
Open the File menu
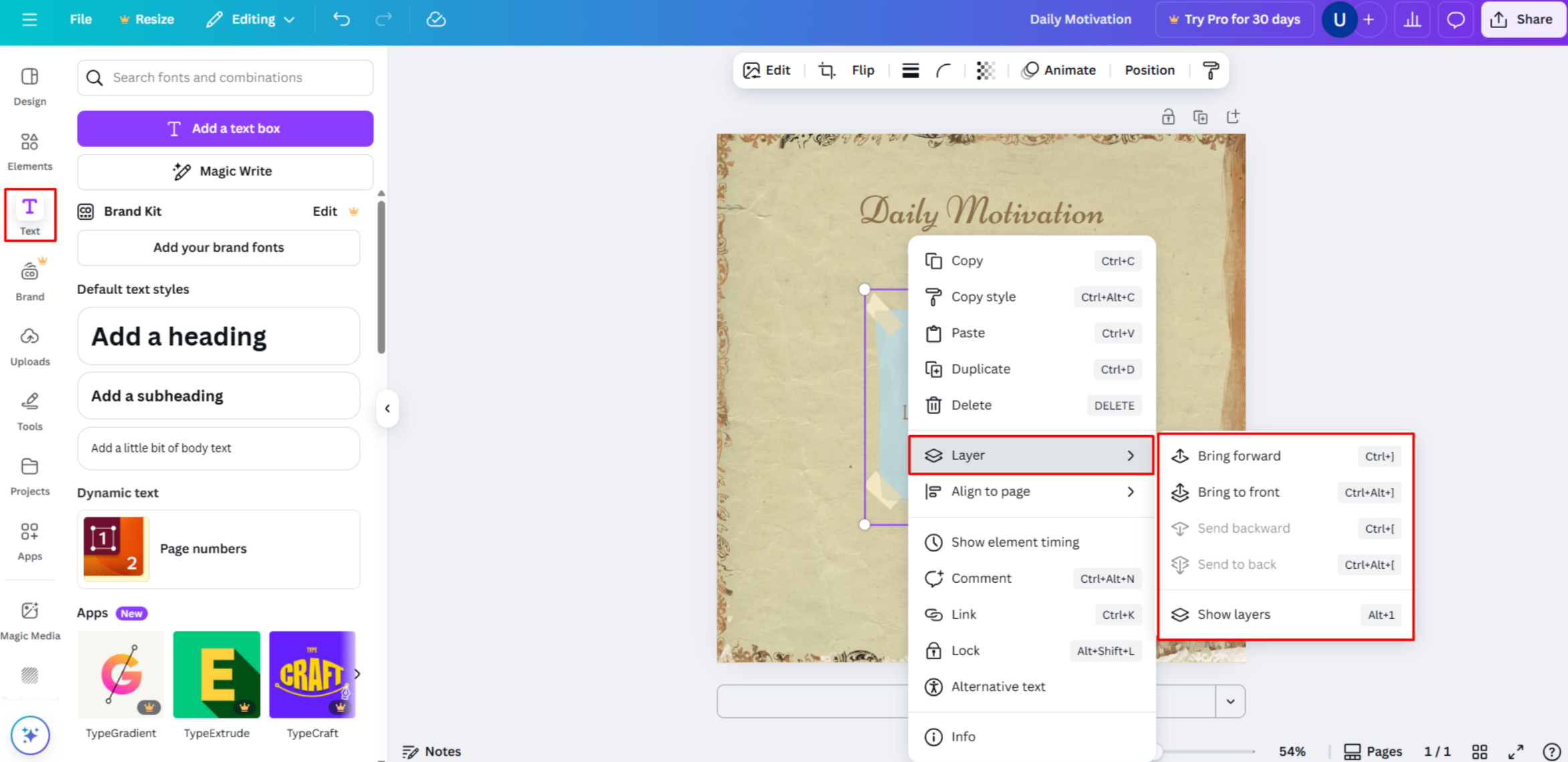click(80, 19)
